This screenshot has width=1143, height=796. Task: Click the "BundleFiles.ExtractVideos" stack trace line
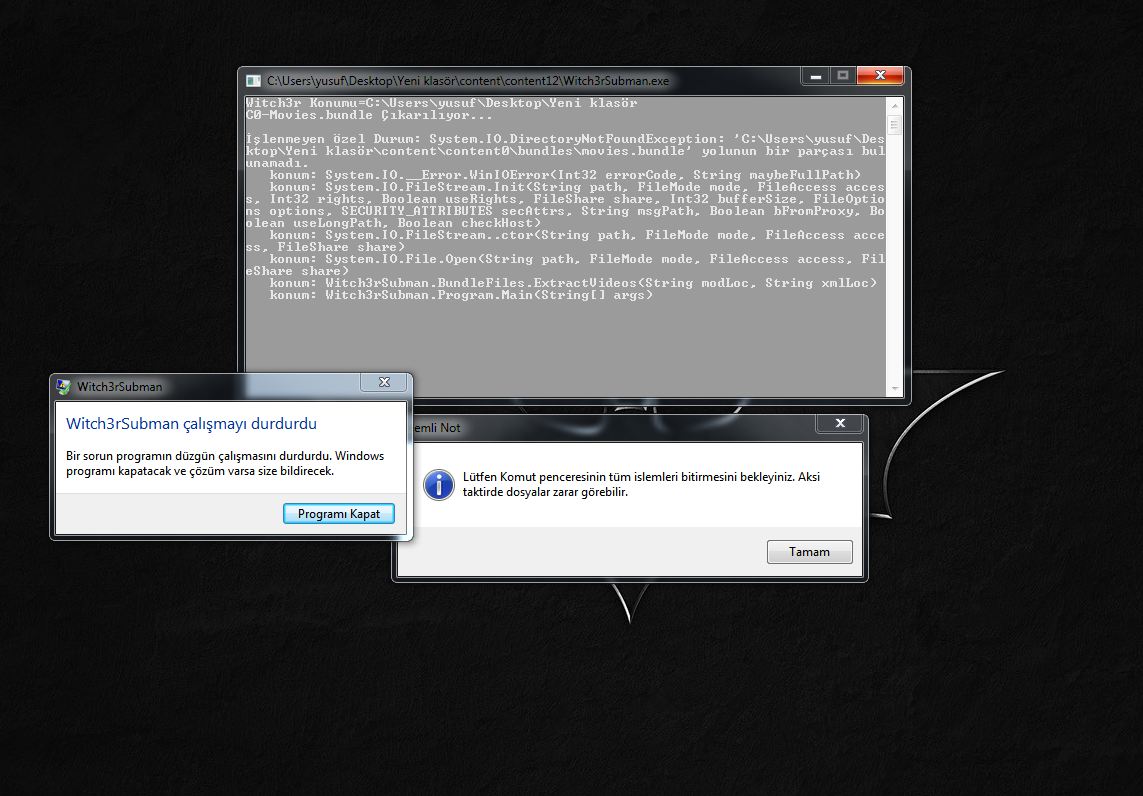tap(573, 283)
